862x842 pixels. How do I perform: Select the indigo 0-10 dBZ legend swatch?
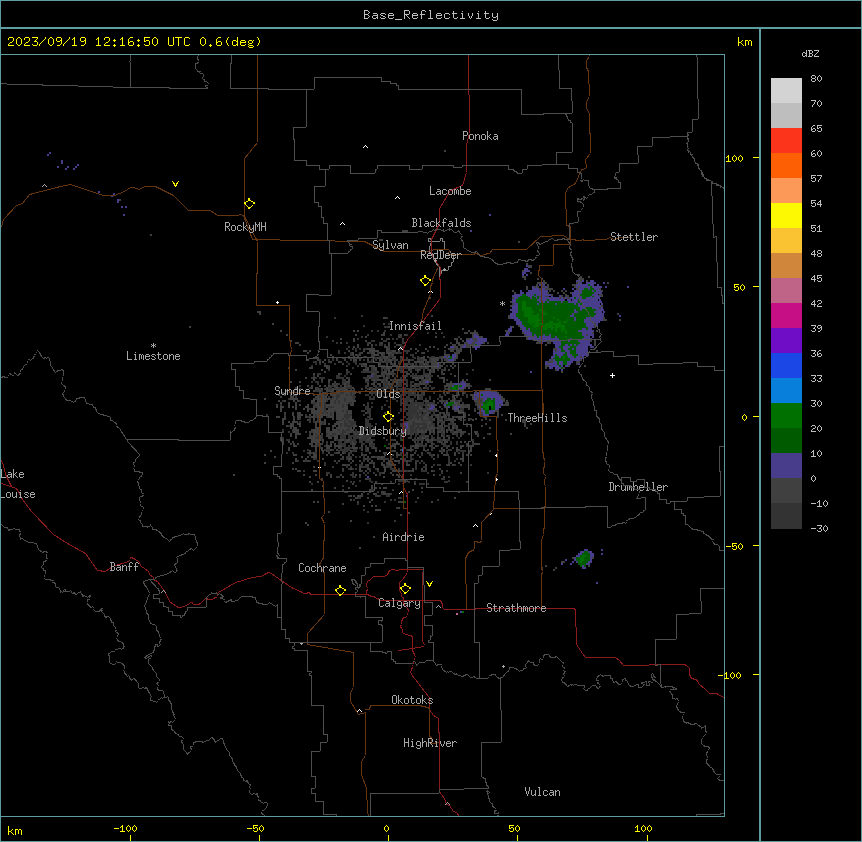pyautogui.click(x=786, y=466)
